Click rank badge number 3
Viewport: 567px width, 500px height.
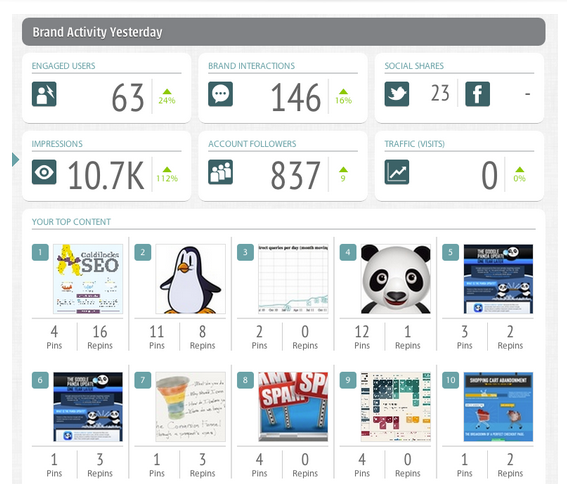pos(246,252)
